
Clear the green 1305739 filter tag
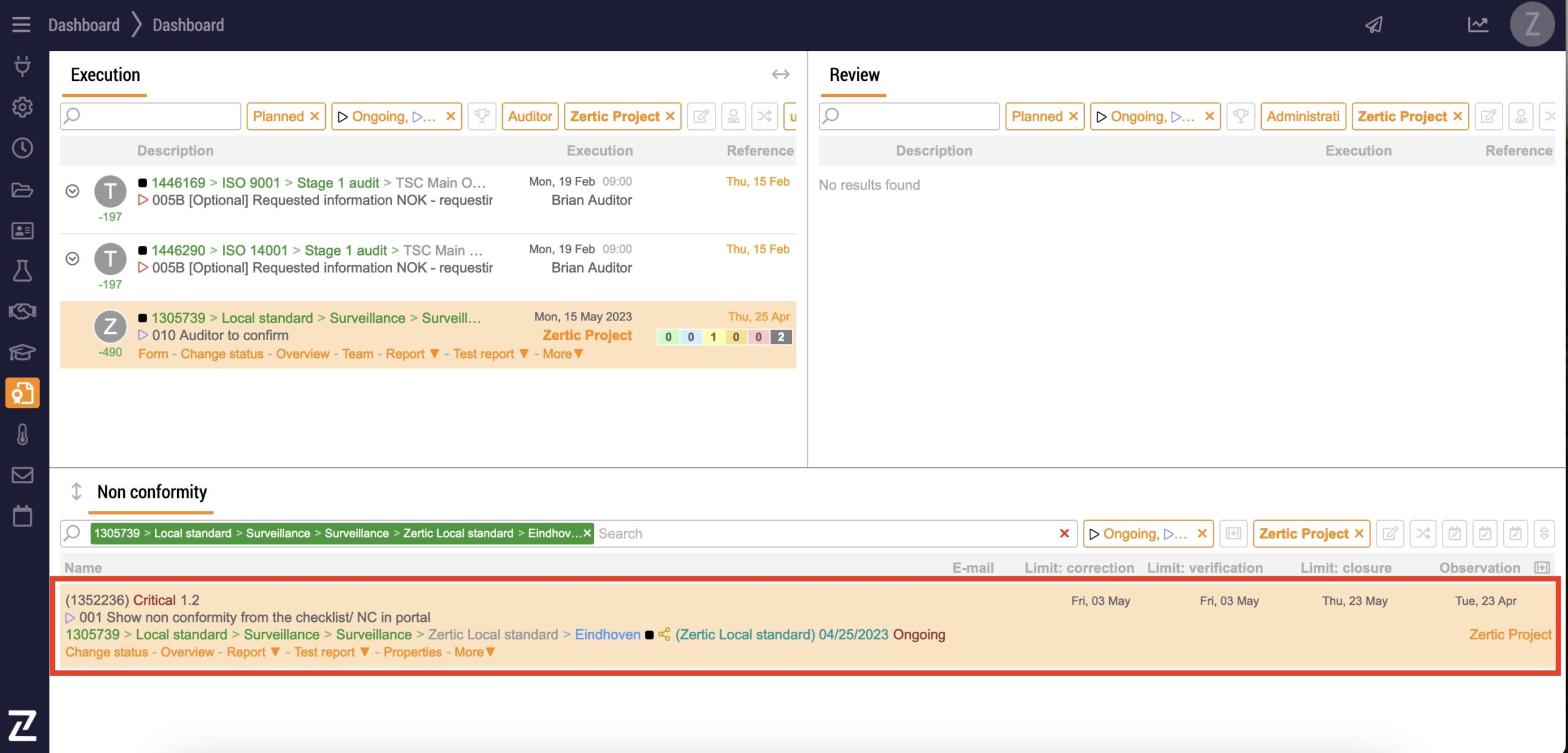587,533
